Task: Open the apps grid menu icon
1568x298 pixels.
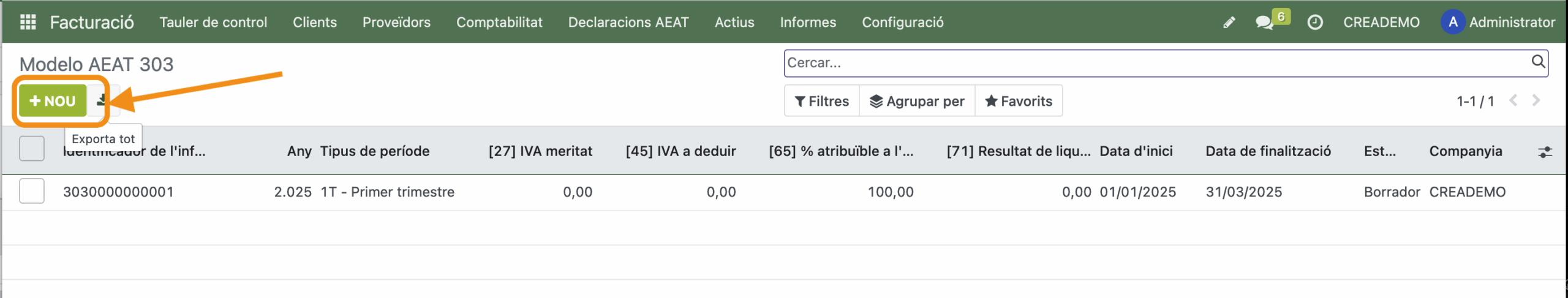Action: [x=28, y=23]
